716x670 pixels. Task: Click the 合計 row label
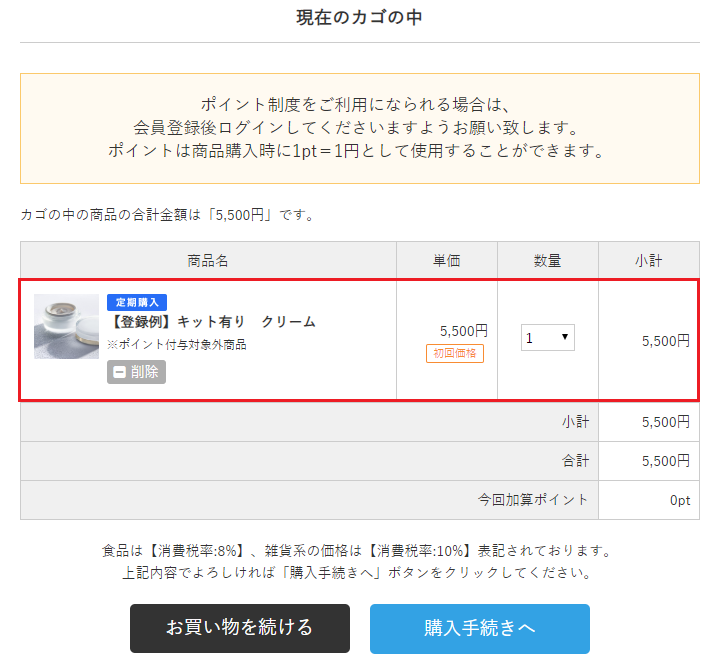coord(576,461)
